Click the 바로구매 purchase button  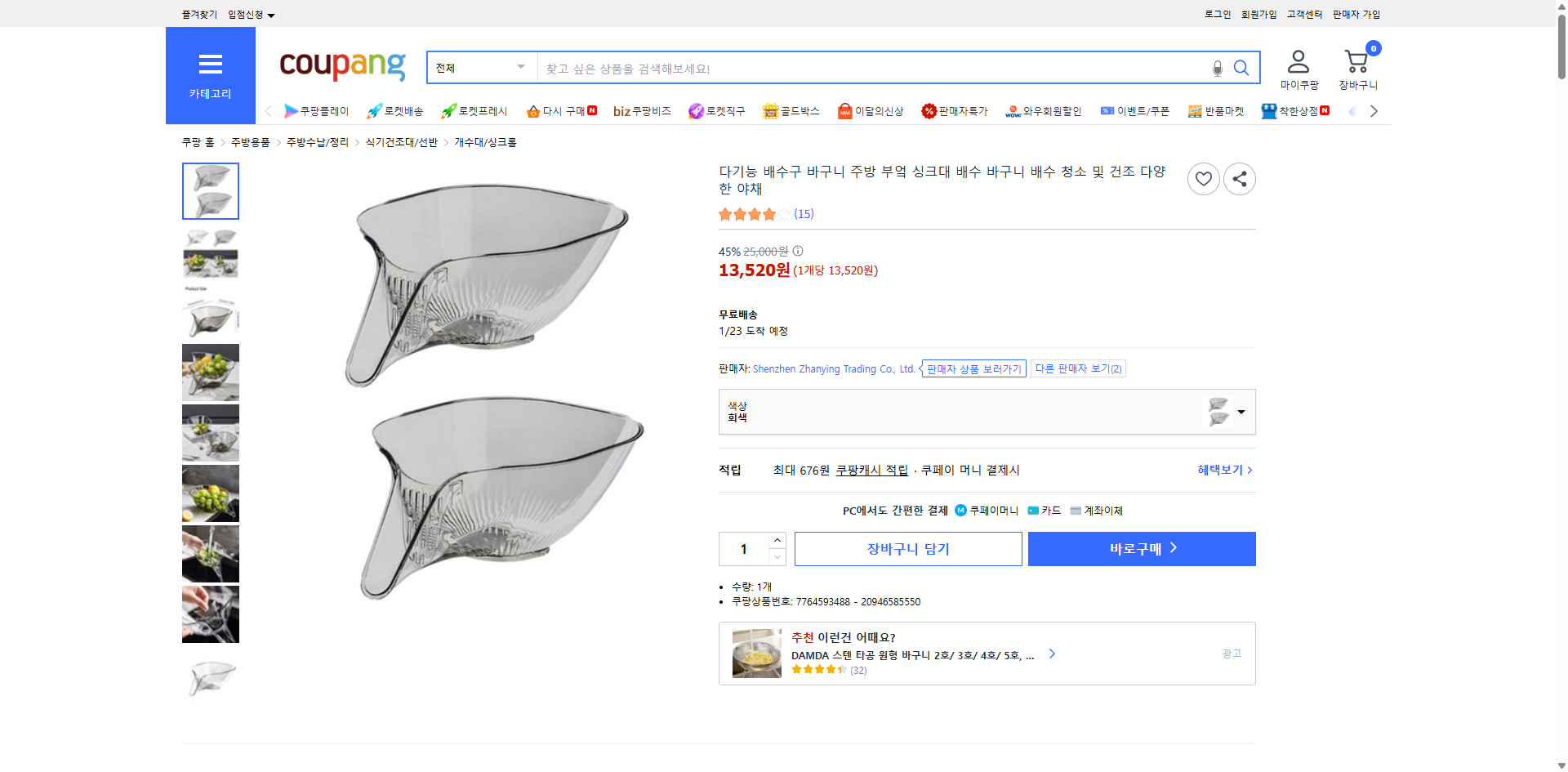click(x=1141, y=548)
